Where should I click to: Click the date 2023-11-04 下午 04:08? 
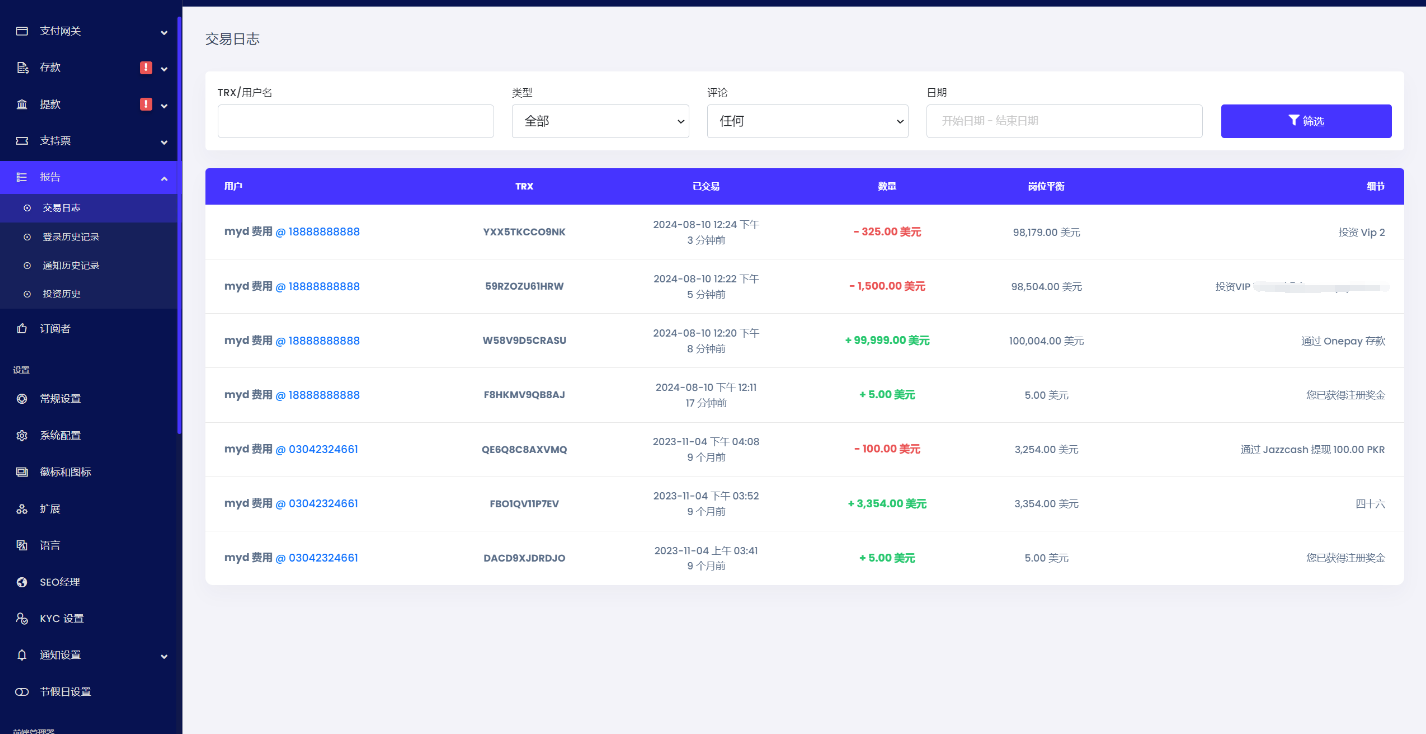pyautogui.click(x=706, y=441)
